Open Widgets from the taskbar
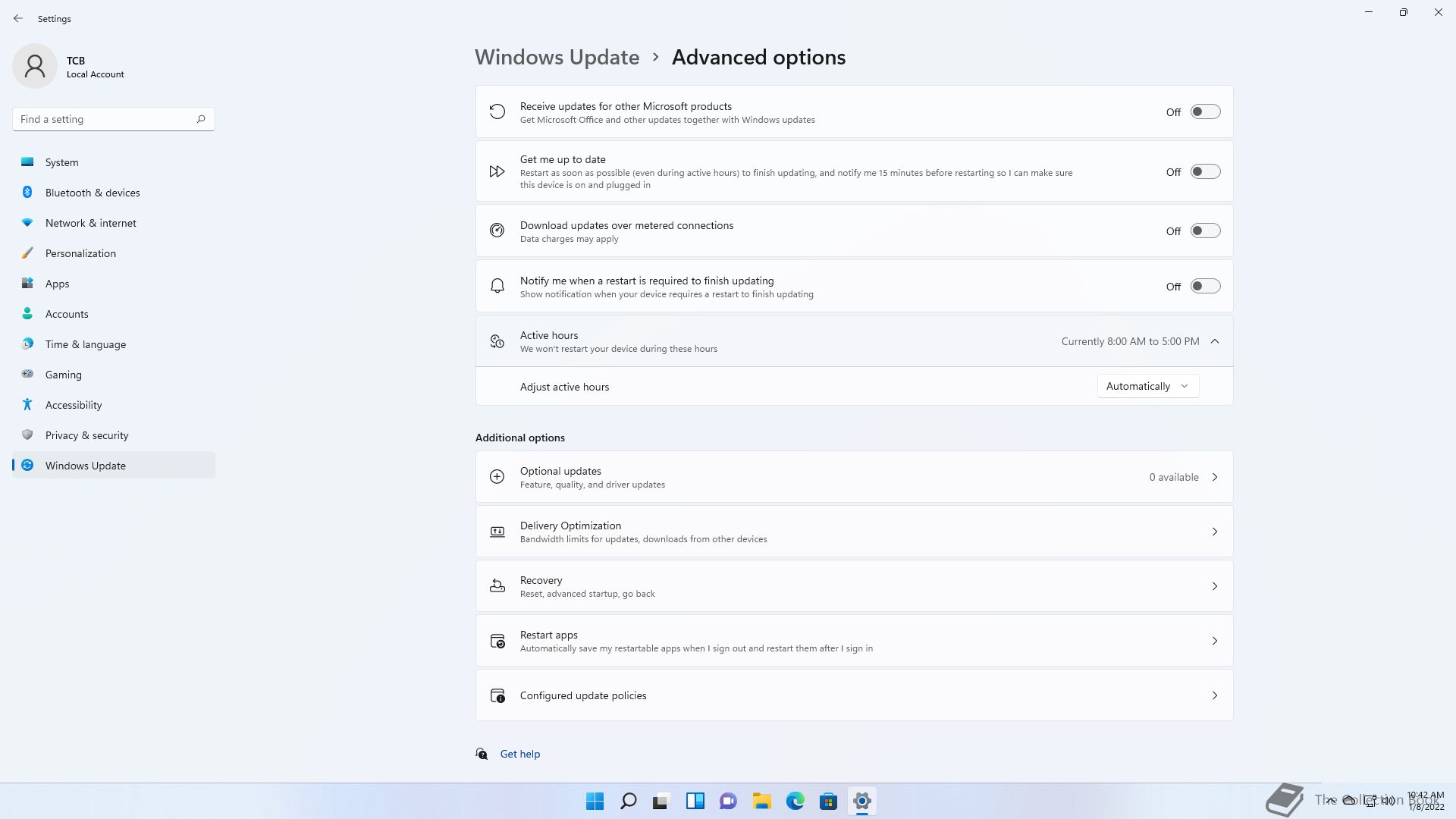This screenshot has width=1456, height=819. coord(695,801)
